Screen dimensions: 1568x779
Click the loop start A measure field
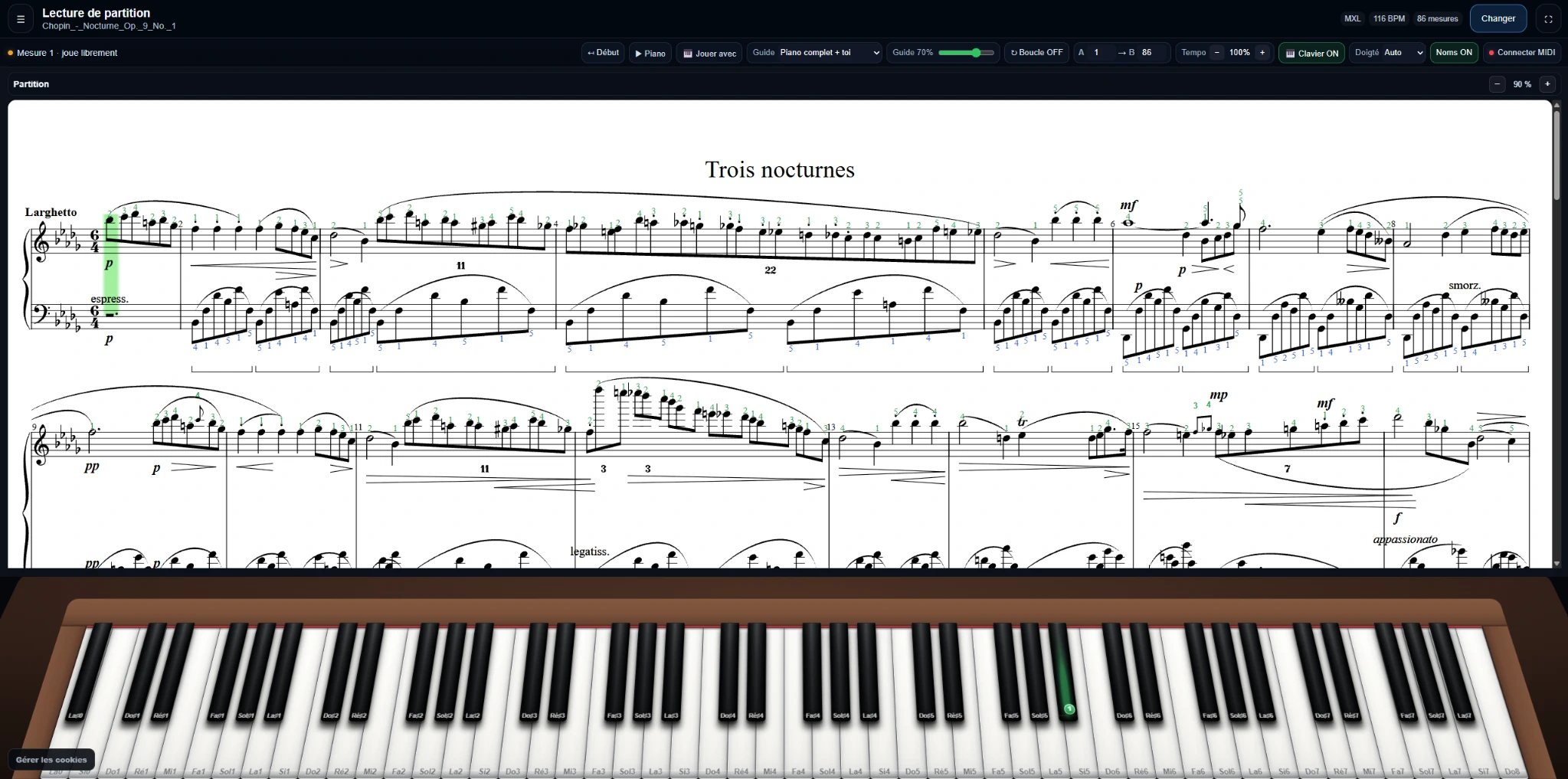pyautogui.click(x=1102, y=53)
